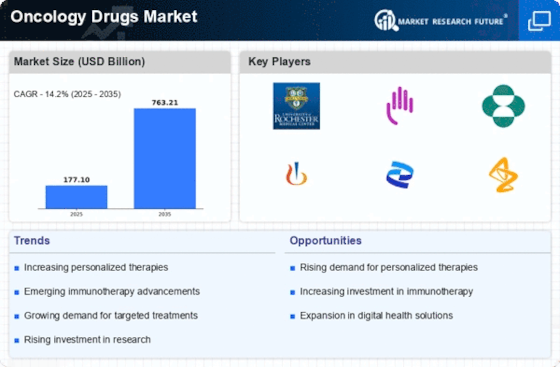Image resolution: width=560 pixels, height=367 pixels.
Task: Select the University of Rochester logo
Action: [x=296, y=106]
